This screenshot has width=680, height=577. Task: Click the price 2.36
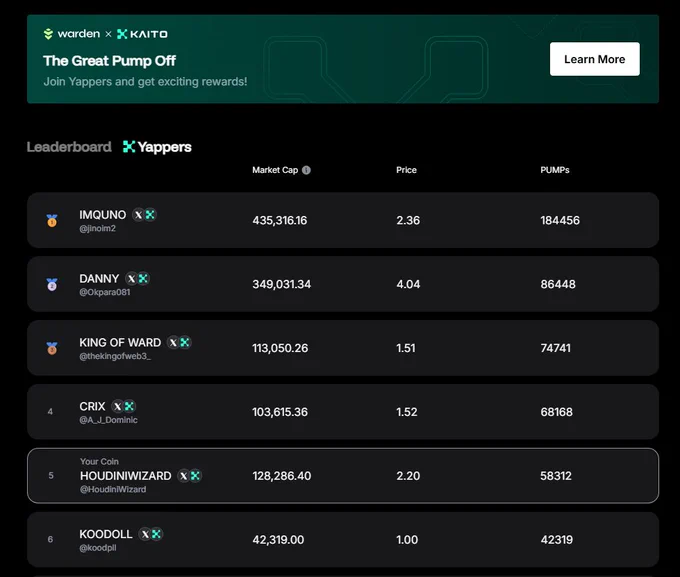coord(408,220)
